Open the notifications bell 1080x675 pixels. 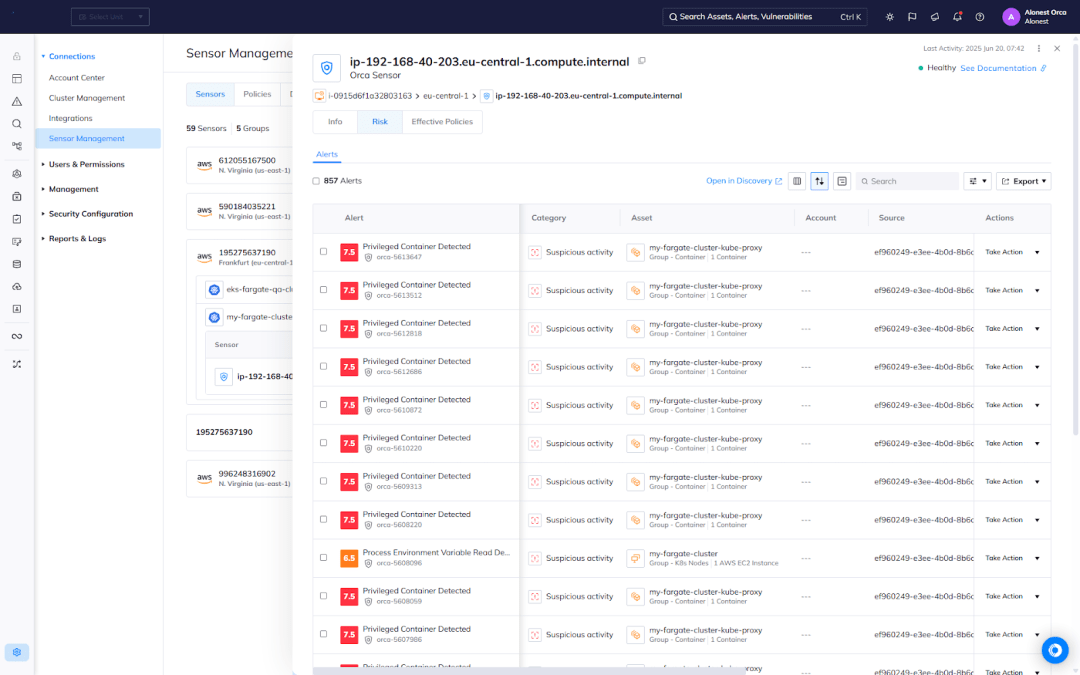point(957,17)
